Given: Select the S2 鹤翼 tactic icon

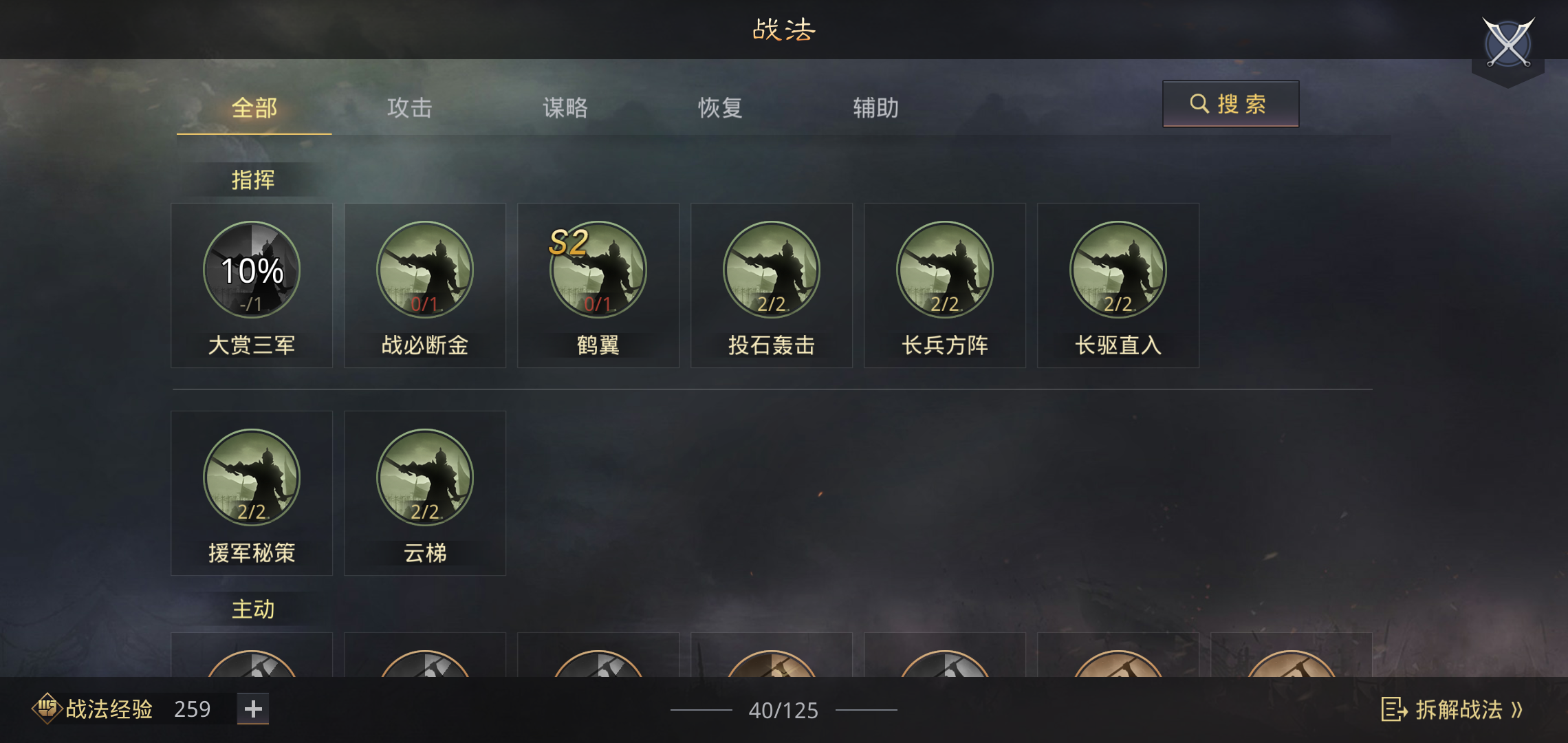Looking at the screenshot, I should 598,270.
